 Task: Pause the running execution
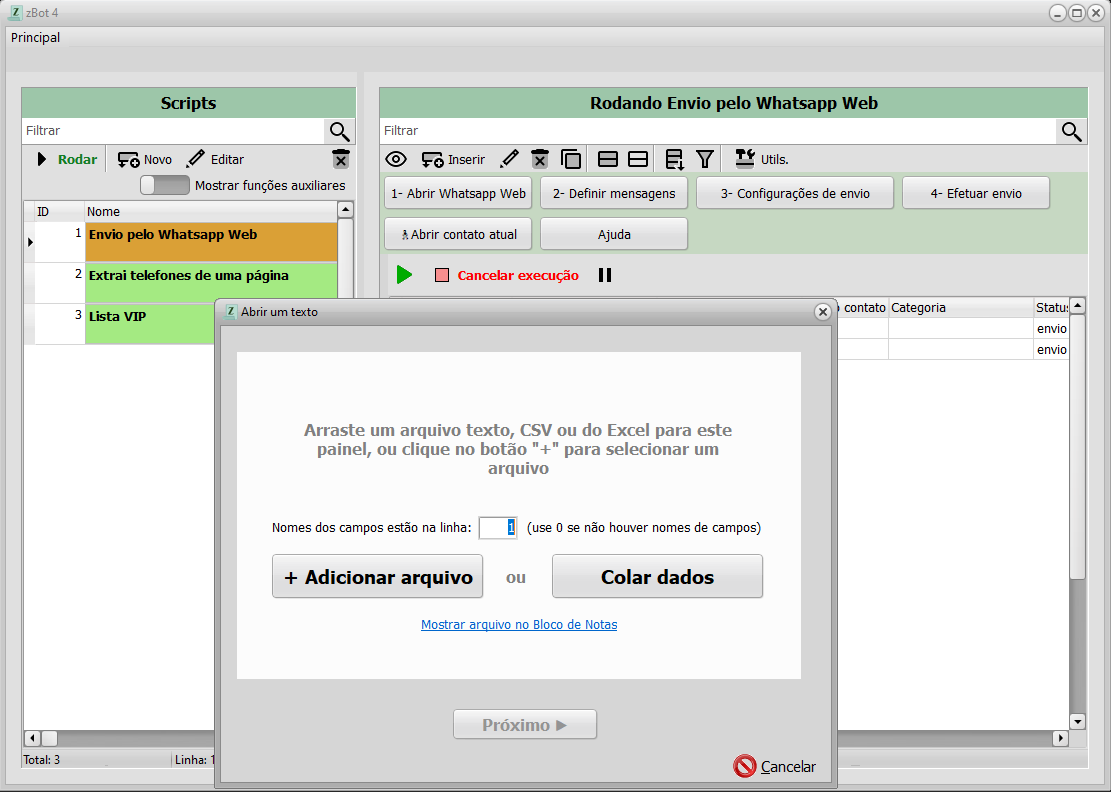click(x=605, y=275)
